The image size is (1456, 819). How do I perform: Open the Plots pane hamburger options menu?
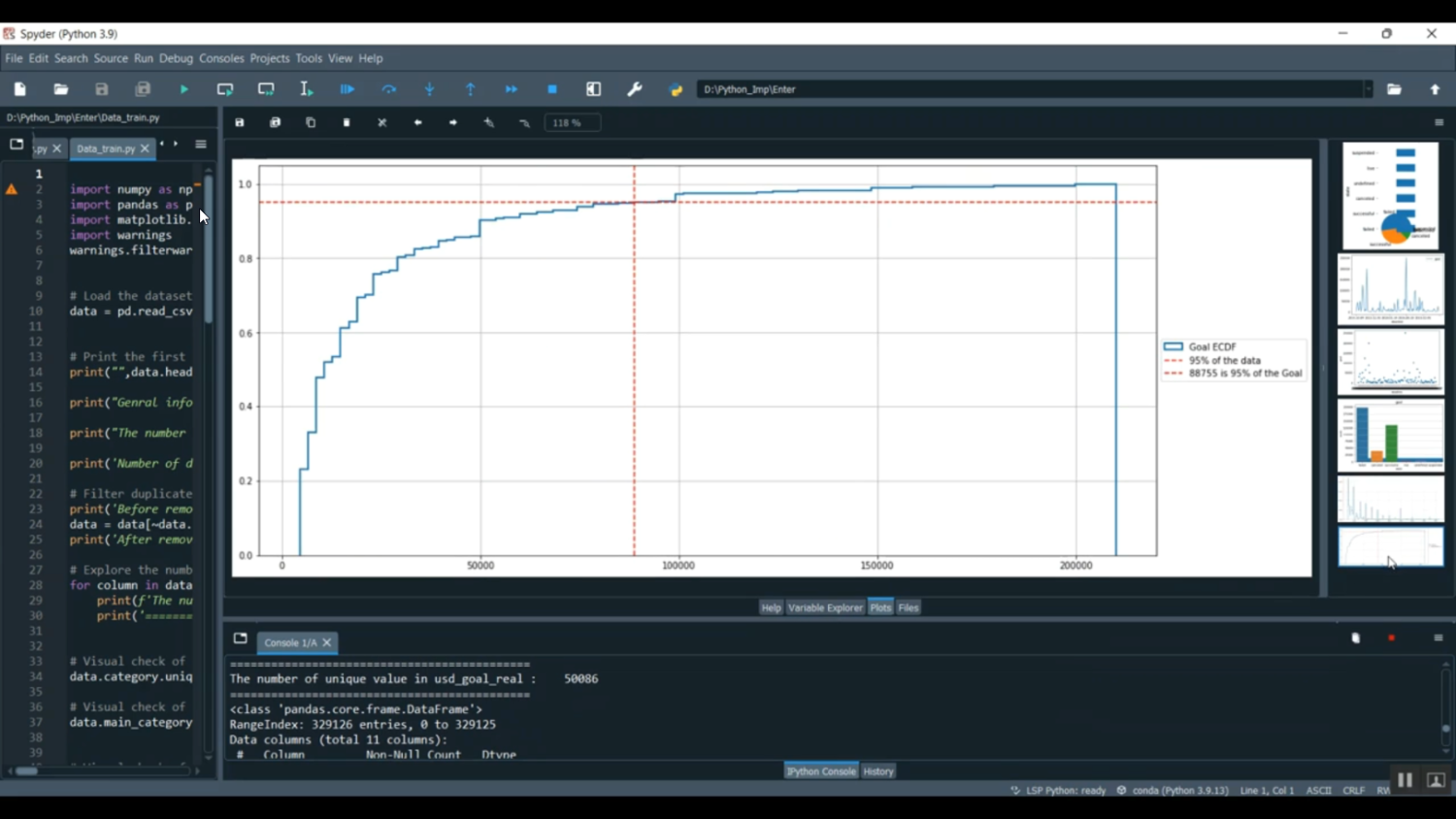(1439, 123)
